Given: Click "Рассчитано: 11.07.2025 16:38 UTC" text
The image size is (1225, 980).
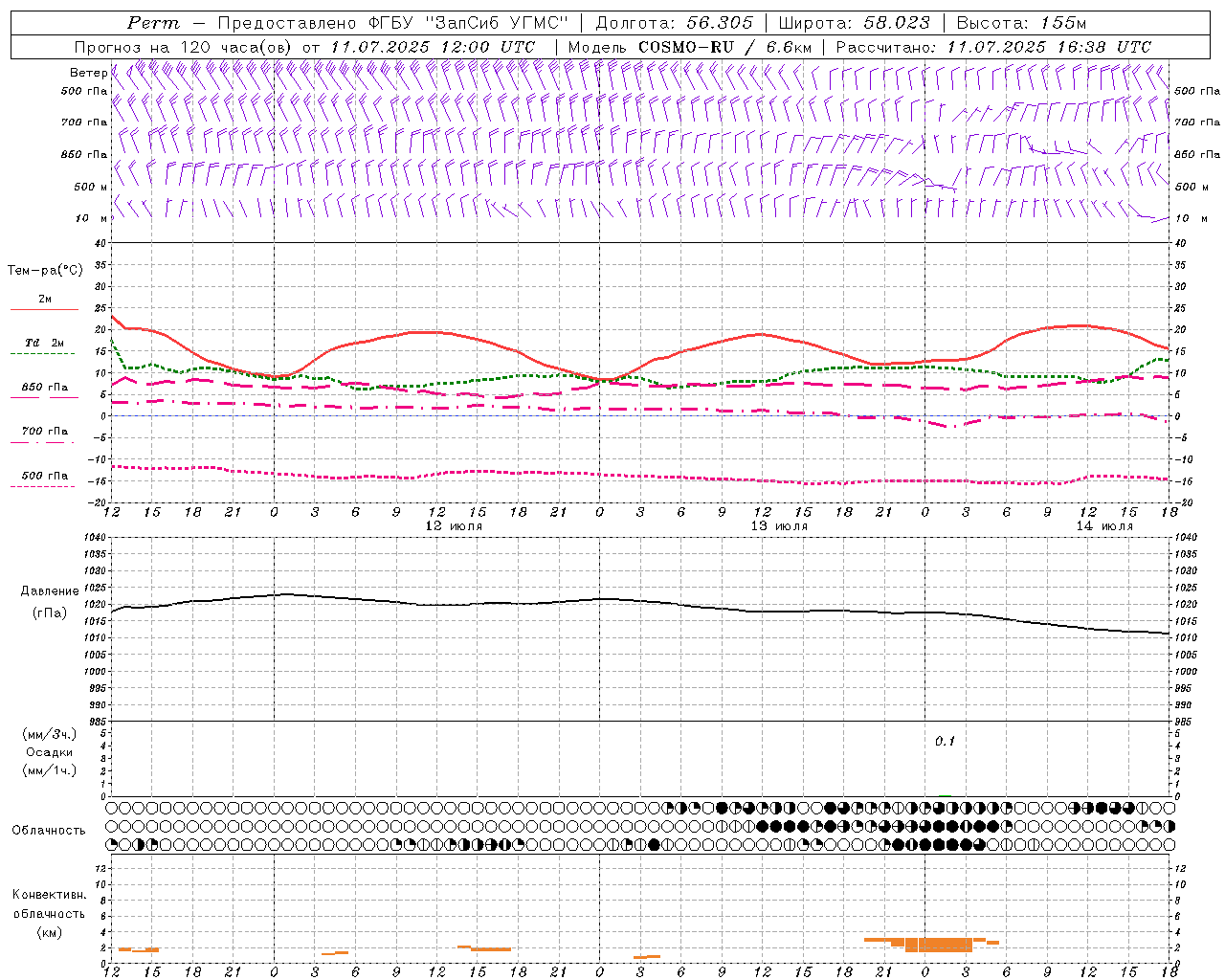Looking at the screenshot, I should (993, 47).
